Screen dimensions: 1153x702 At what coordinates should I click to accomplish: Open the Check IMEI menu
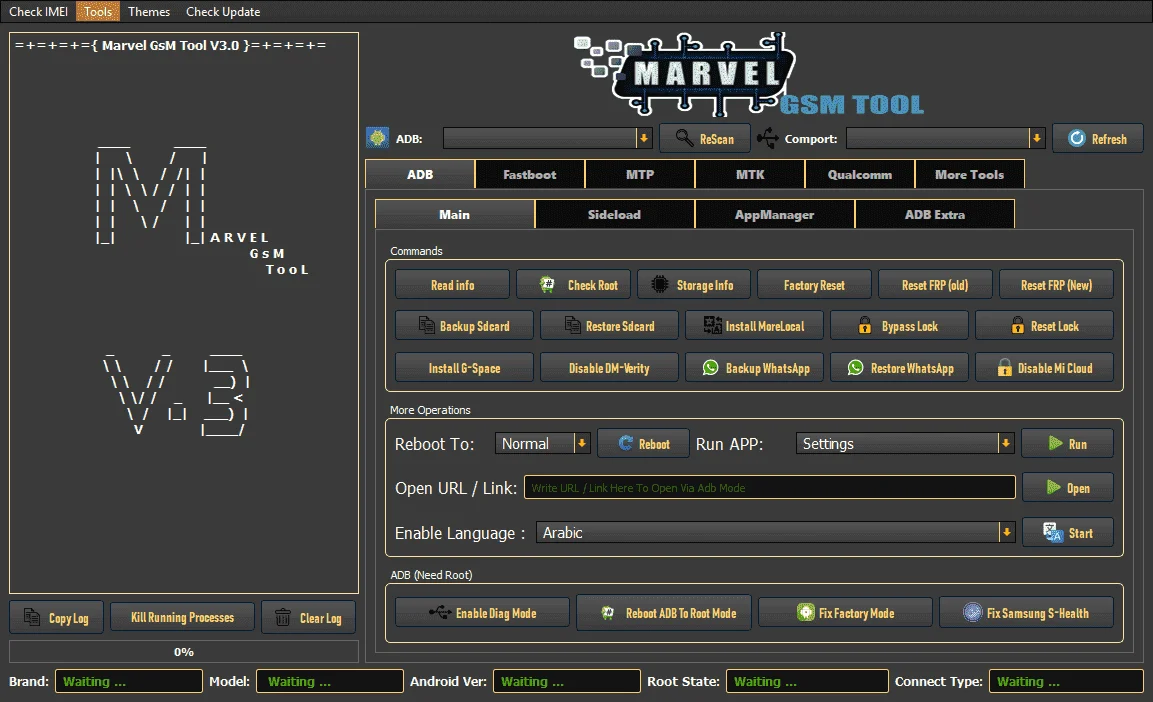click(38, 11)
